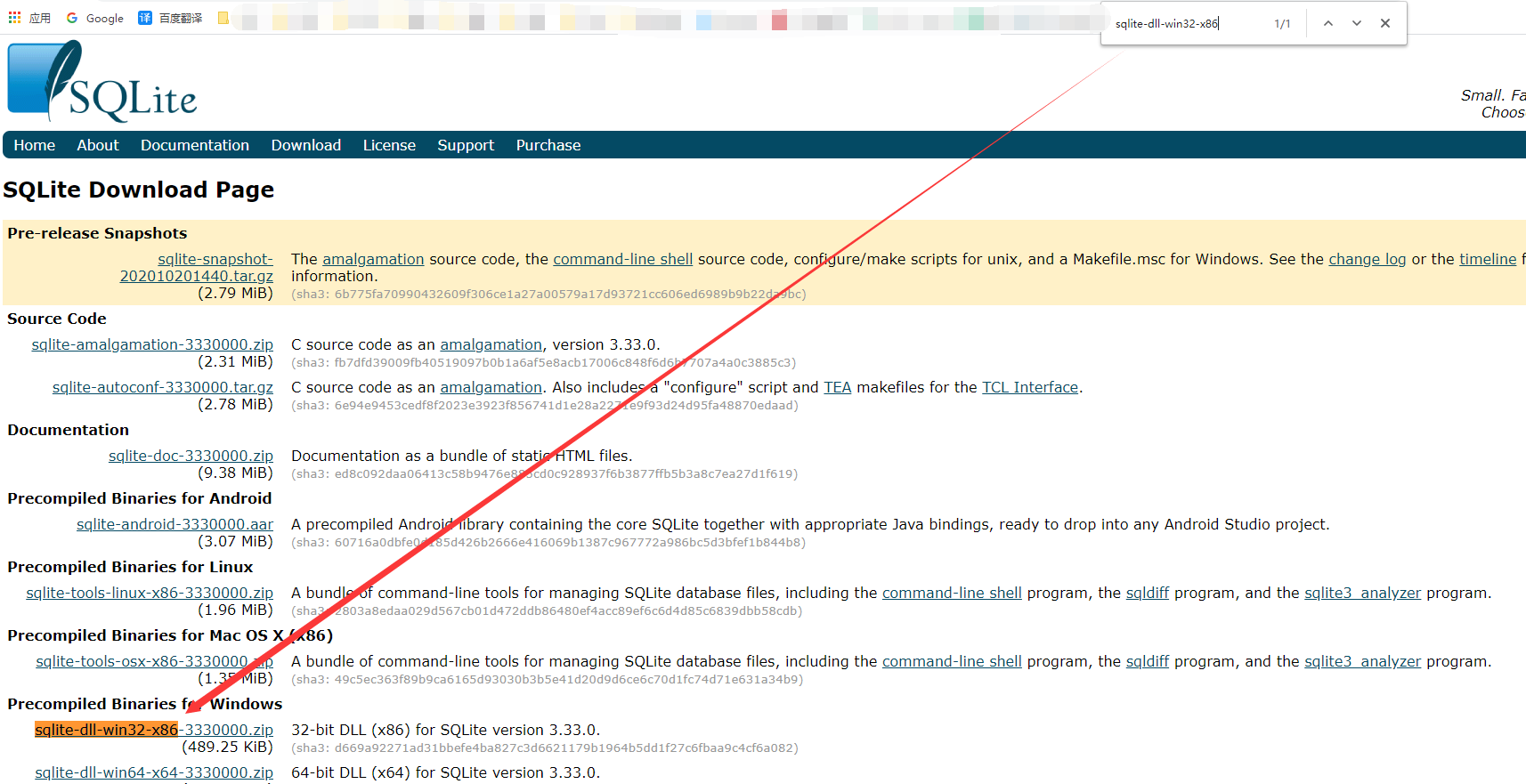Click the yellow folder bookmark icon
1526x784 pixels.
(x=223, y=18)
